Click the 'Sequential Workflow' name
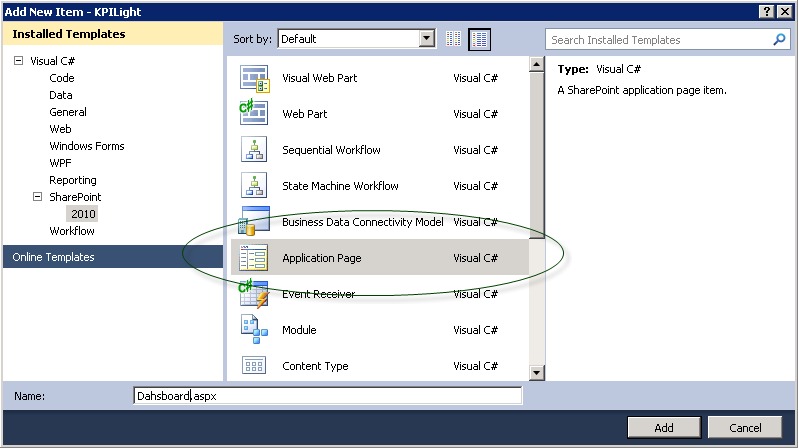This screenshot has width=798, height=448. (x=331, y=150)
